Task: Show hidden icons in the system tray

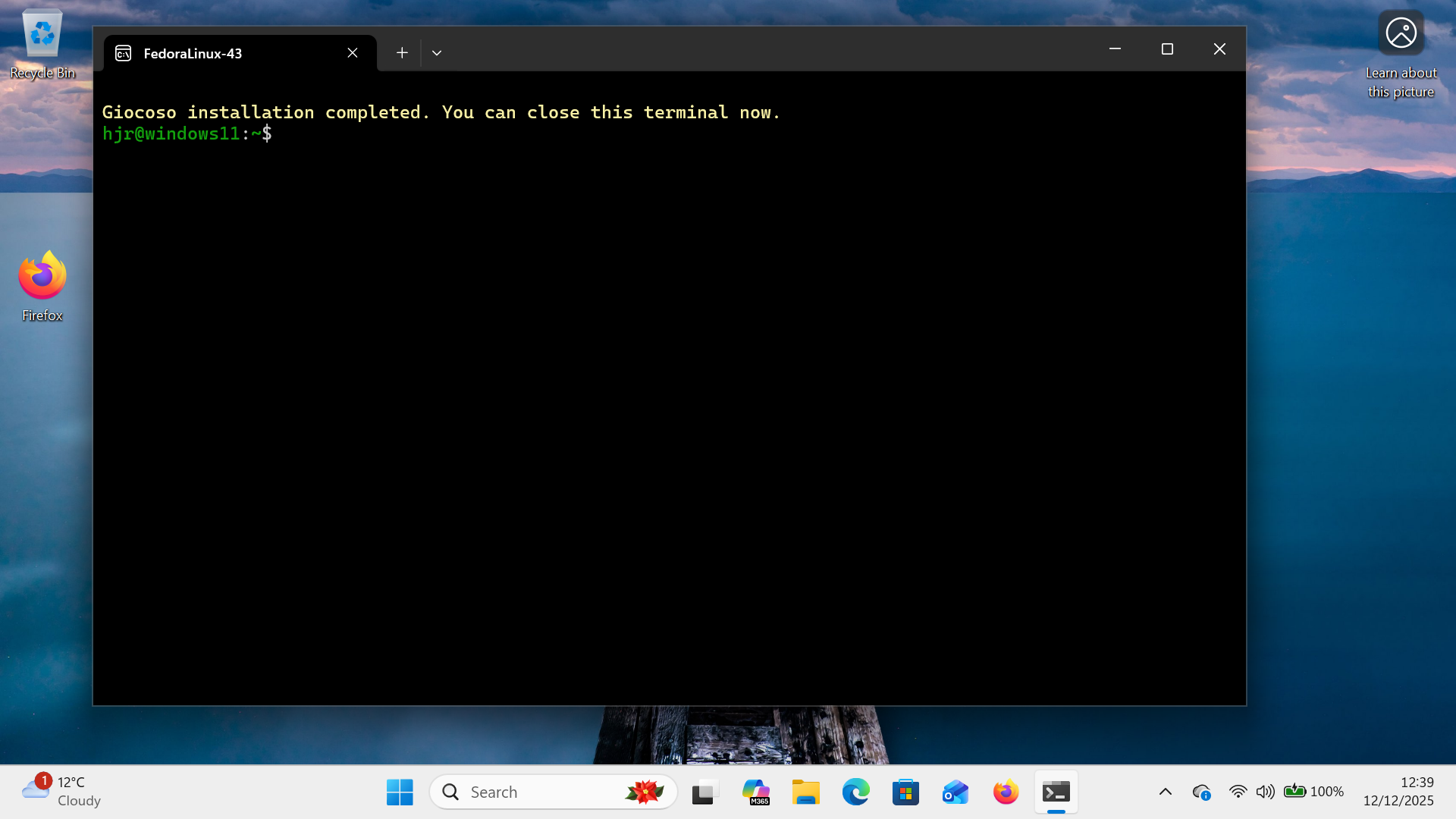Action: (x=1166, y=791)
